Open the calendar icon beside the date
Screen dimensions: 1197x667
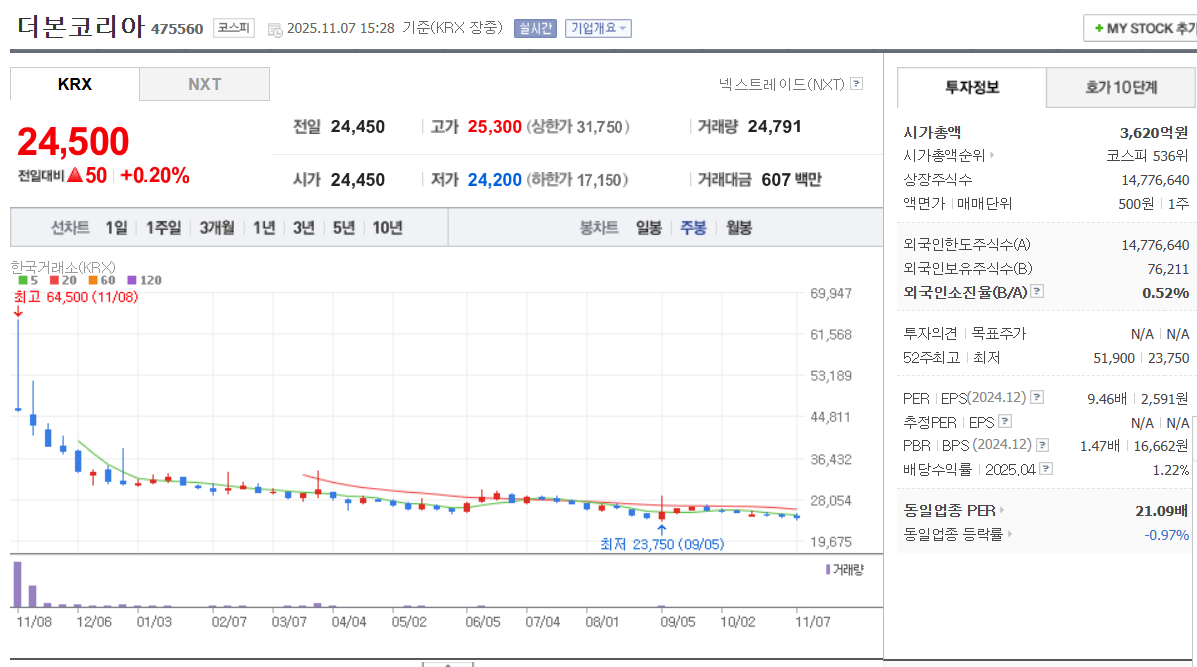click(x=275, y=30)
